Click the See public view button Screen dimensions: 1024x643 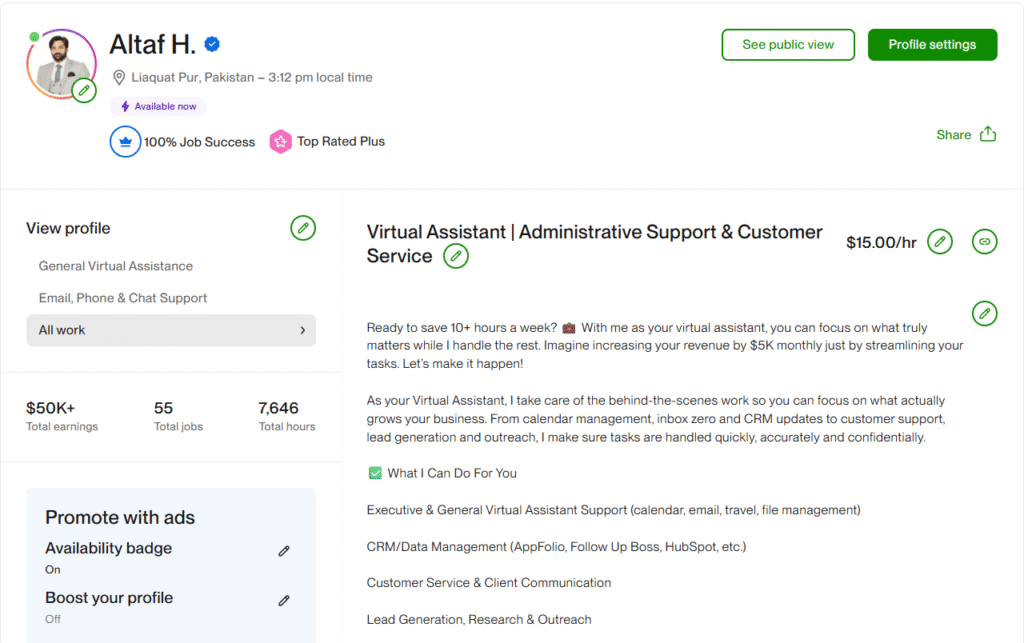pos(788,45)
